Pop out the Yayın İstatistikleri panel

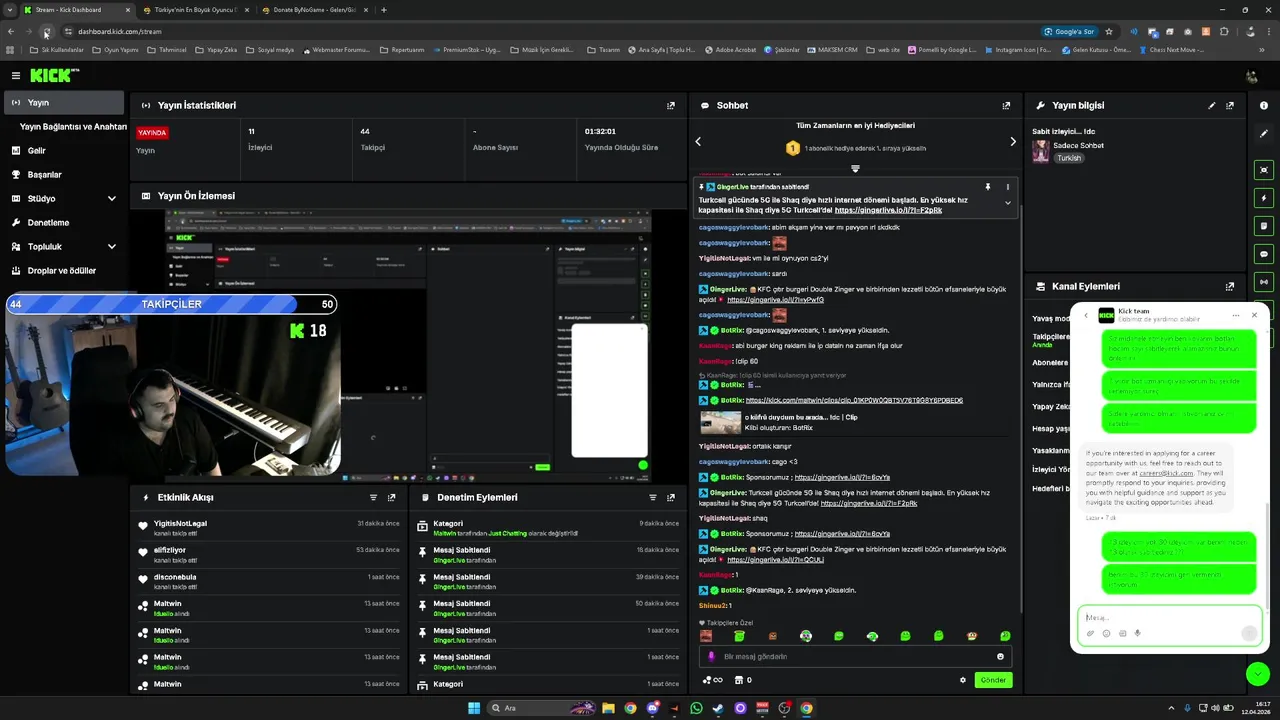[x=671, y=105]
